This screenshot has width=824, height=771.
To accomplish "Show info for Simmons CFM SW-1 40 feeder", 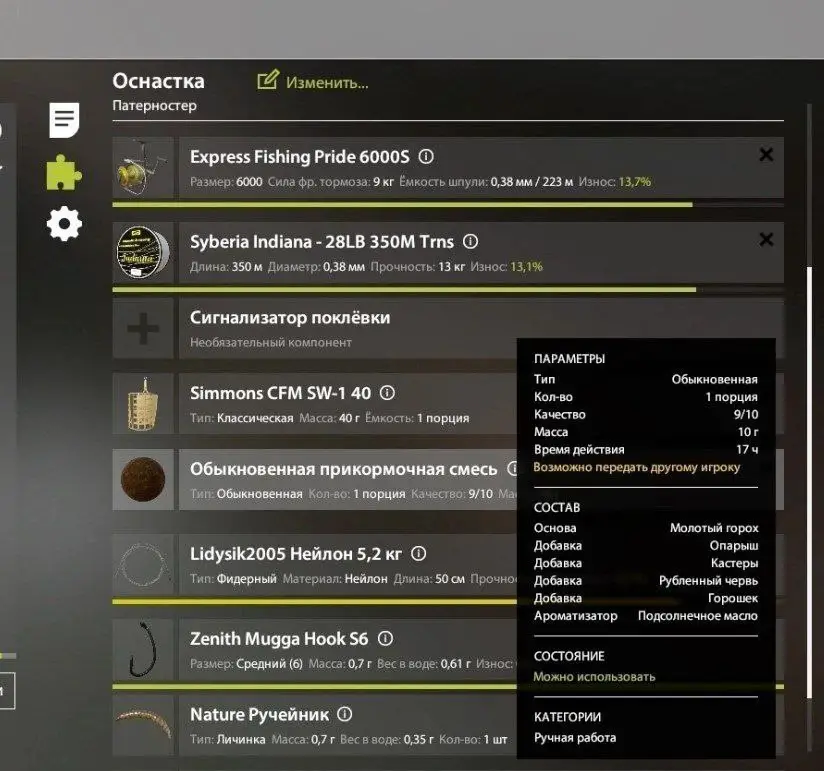I will pyautogui.click(x=387, y=393).
